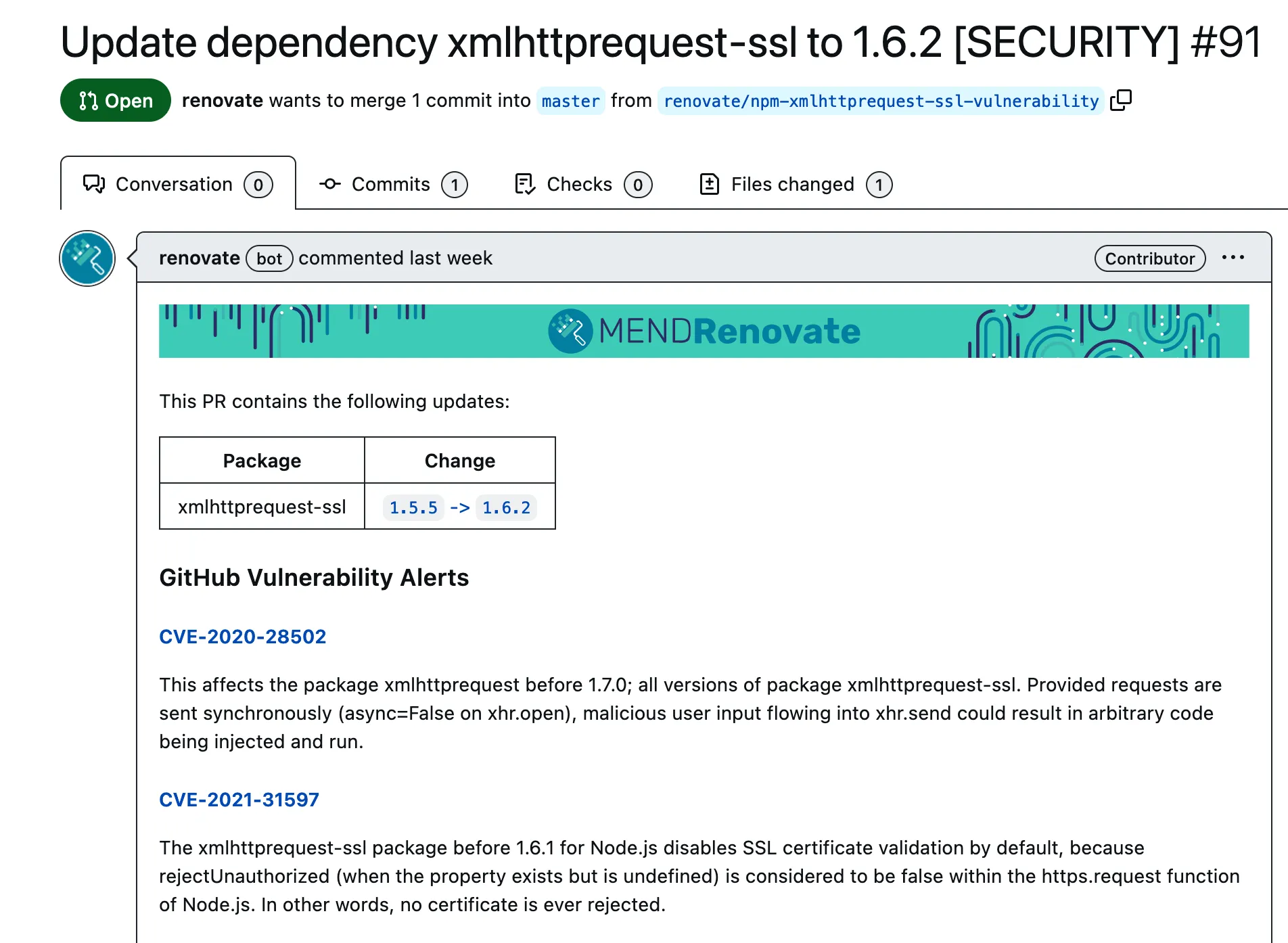Viewport: 1288px width, 943px height.
Task: Click the Conversation speech bubble icon
Action: [x=95, y=183]
